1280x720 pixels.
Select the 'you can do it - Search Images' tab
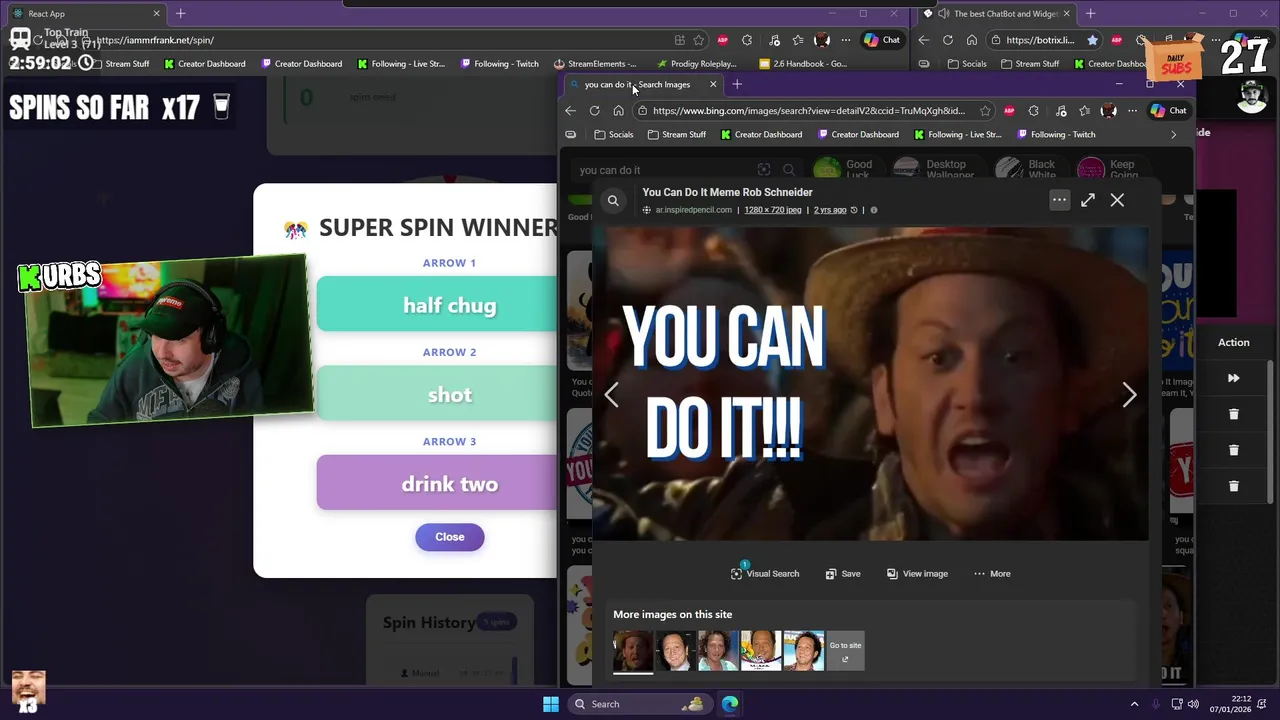[x=642, y=85]
